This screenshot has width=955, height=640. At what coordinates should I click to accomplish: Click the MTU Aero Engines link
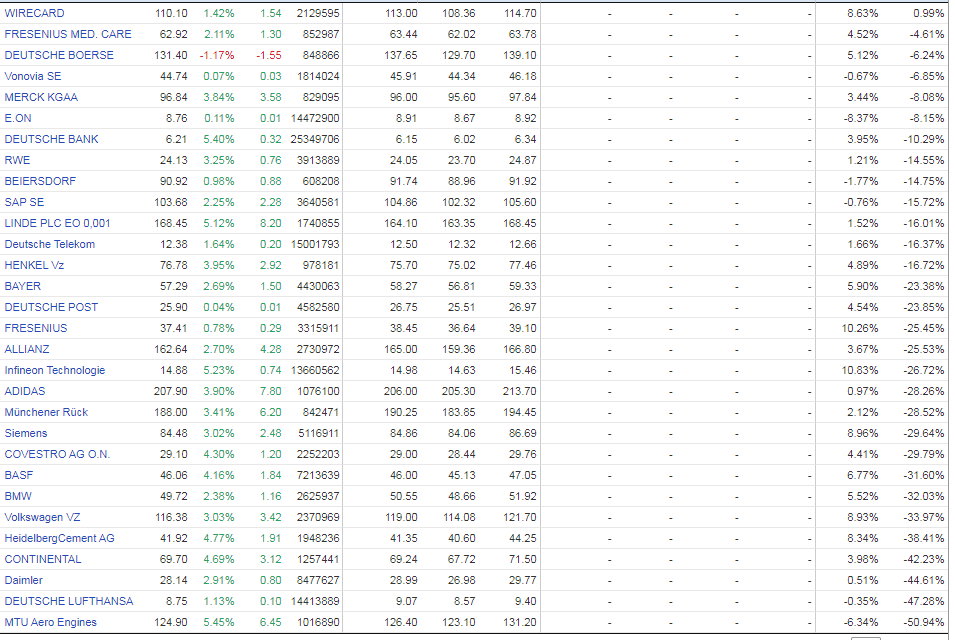tap(51, 622)
